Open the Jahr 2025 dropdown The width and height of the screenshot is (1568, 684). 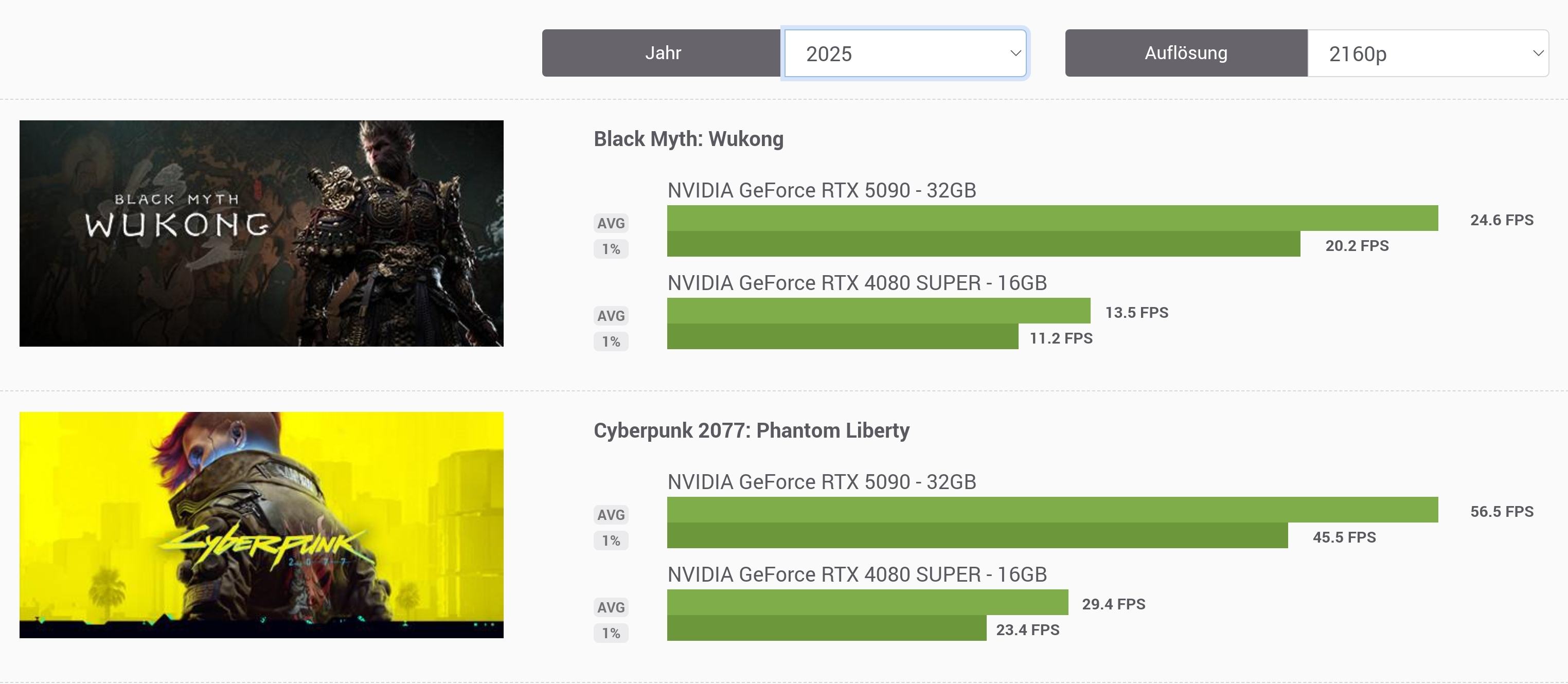(904, 53)
